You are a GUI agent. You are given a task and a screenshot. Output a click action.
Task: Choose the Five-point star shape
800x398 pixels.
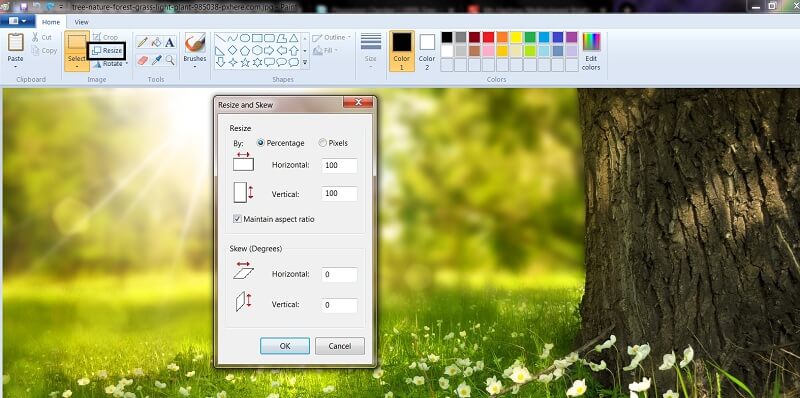click(245, 62)
